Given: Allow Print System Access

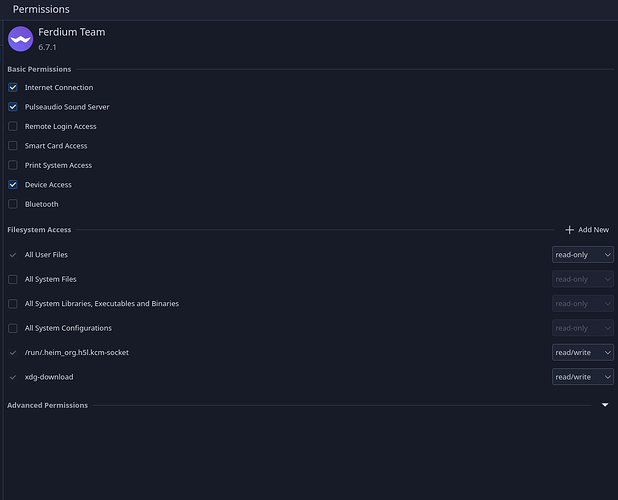Looking at the screenshot, I should [x=13, y=165].
